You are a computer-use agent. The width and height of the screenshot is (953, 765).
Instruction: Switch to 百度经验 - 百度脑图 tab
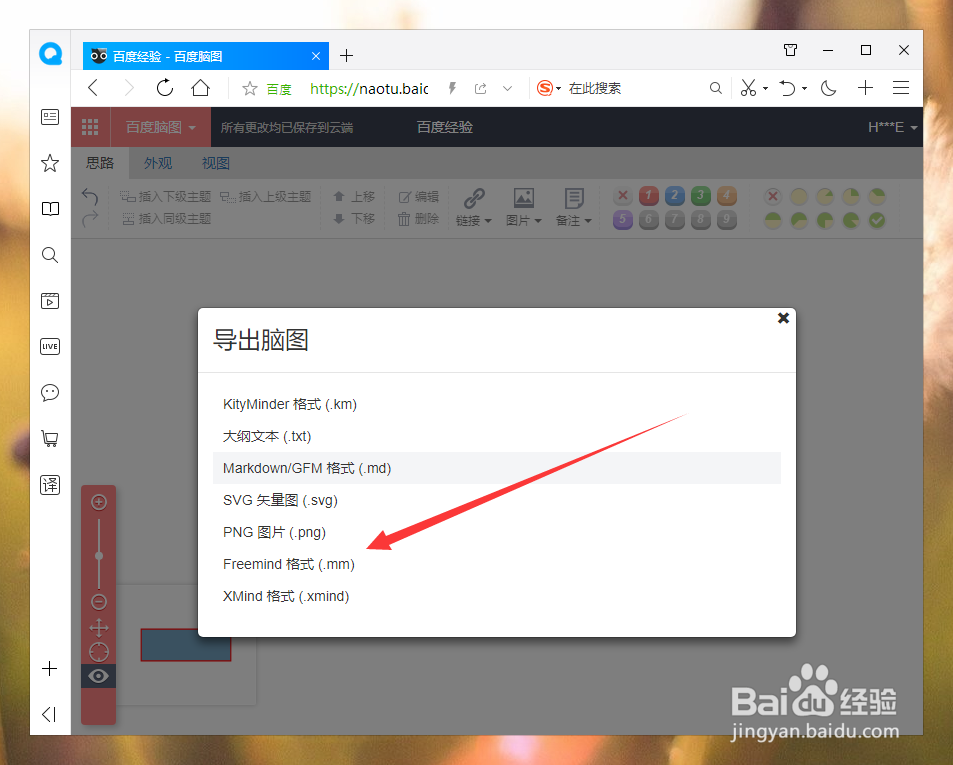tap(206, 56)
